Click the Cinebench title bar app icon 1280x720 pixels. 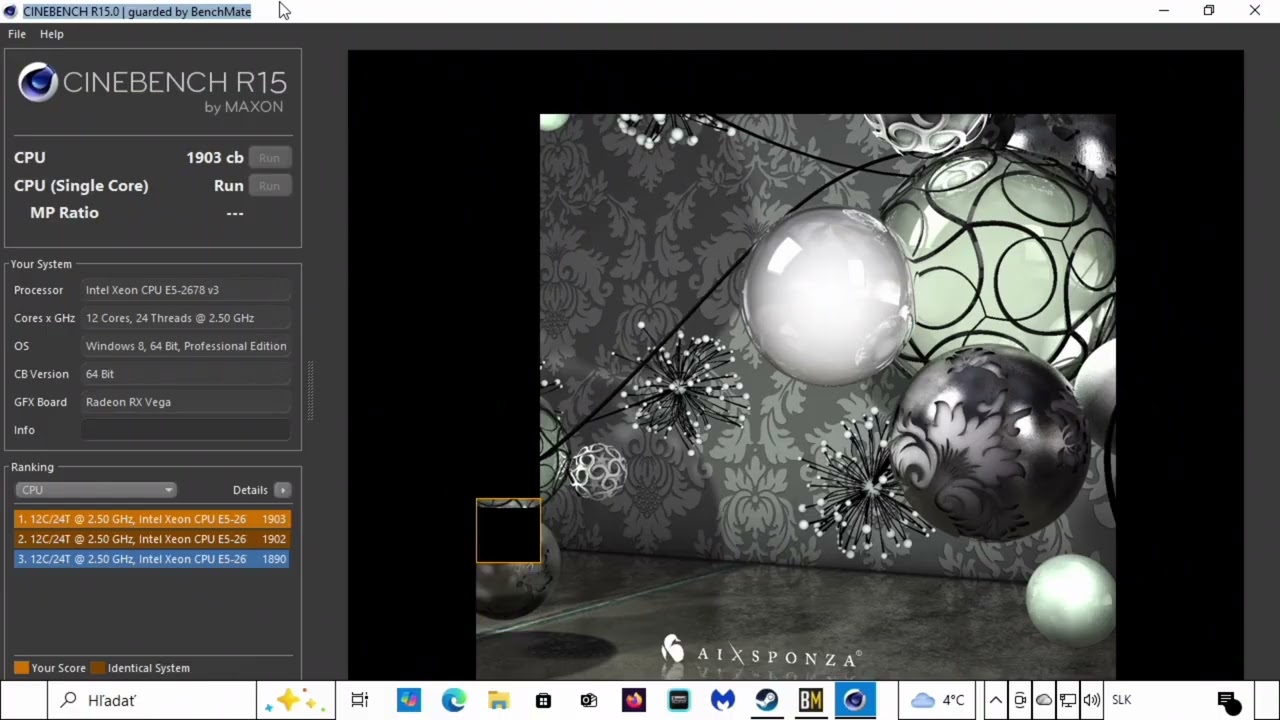click(10, 11)
